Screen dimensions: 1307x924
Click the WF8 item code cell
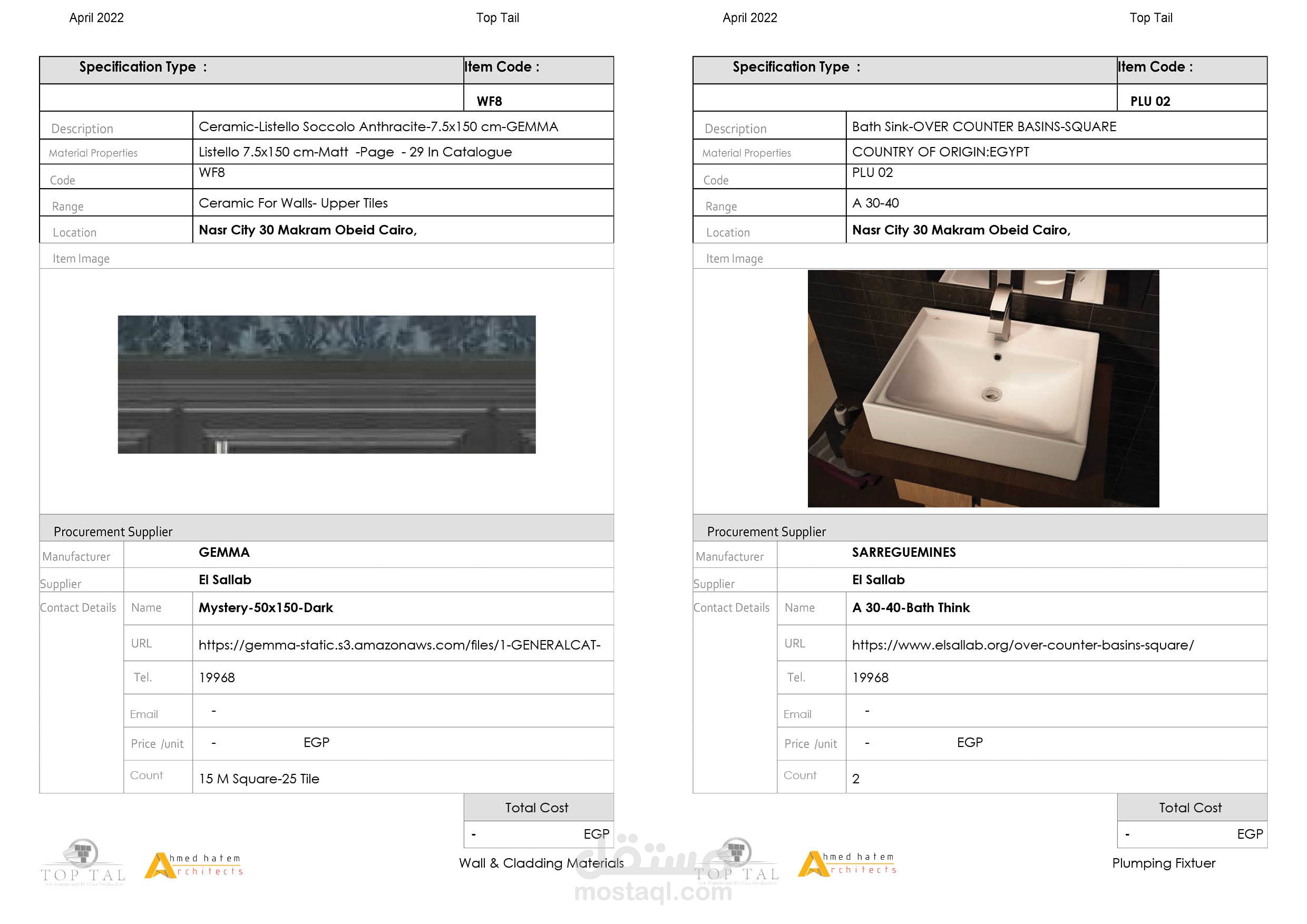489,101
